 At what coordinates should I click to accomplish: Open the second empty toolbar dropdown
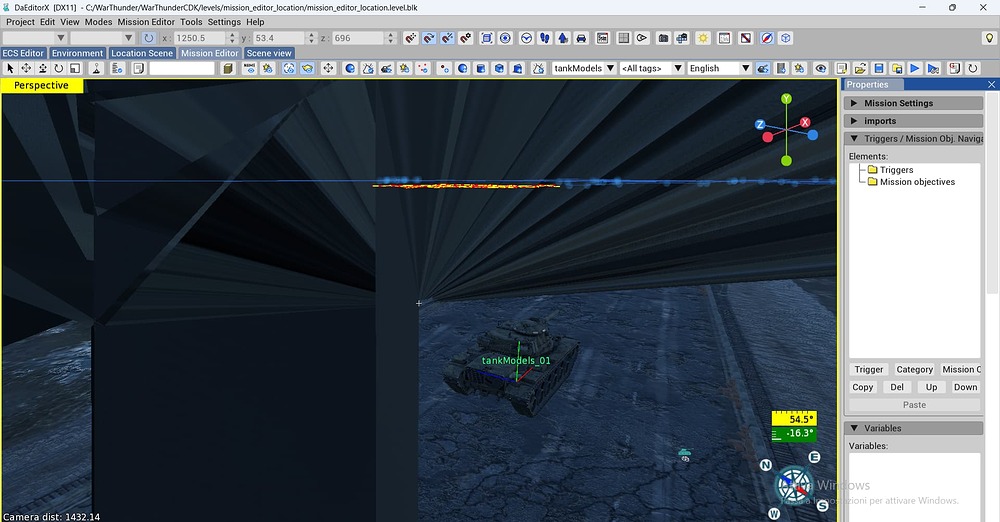click(x=102, y=38)
